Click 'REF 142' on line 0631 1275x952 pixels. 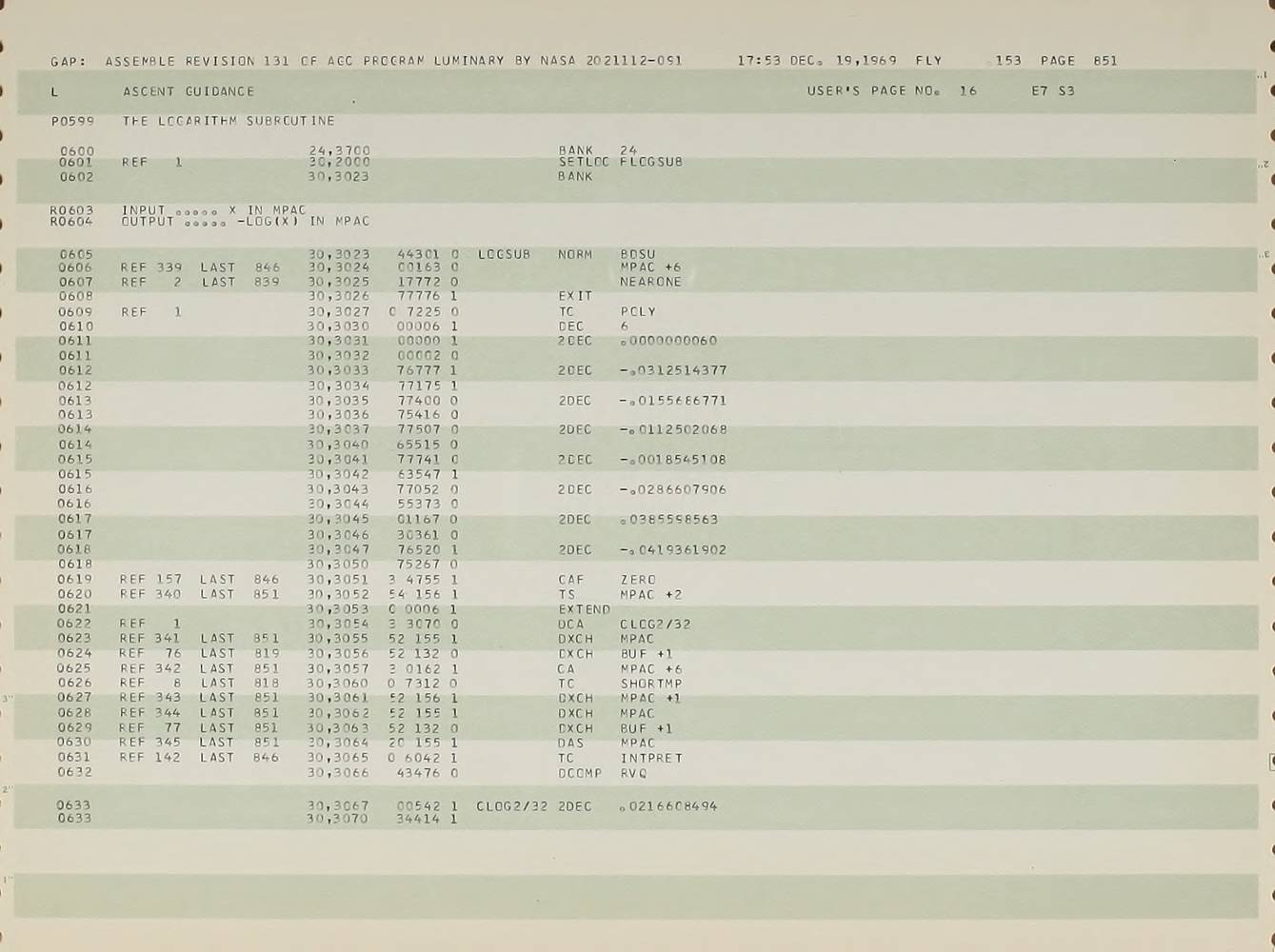(150, 758)
